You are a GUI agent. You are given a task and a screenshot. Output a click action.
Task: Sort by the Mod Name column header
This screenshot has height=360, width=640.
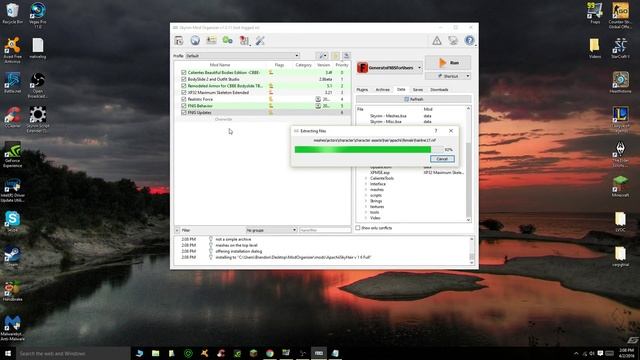pos(220,65)
